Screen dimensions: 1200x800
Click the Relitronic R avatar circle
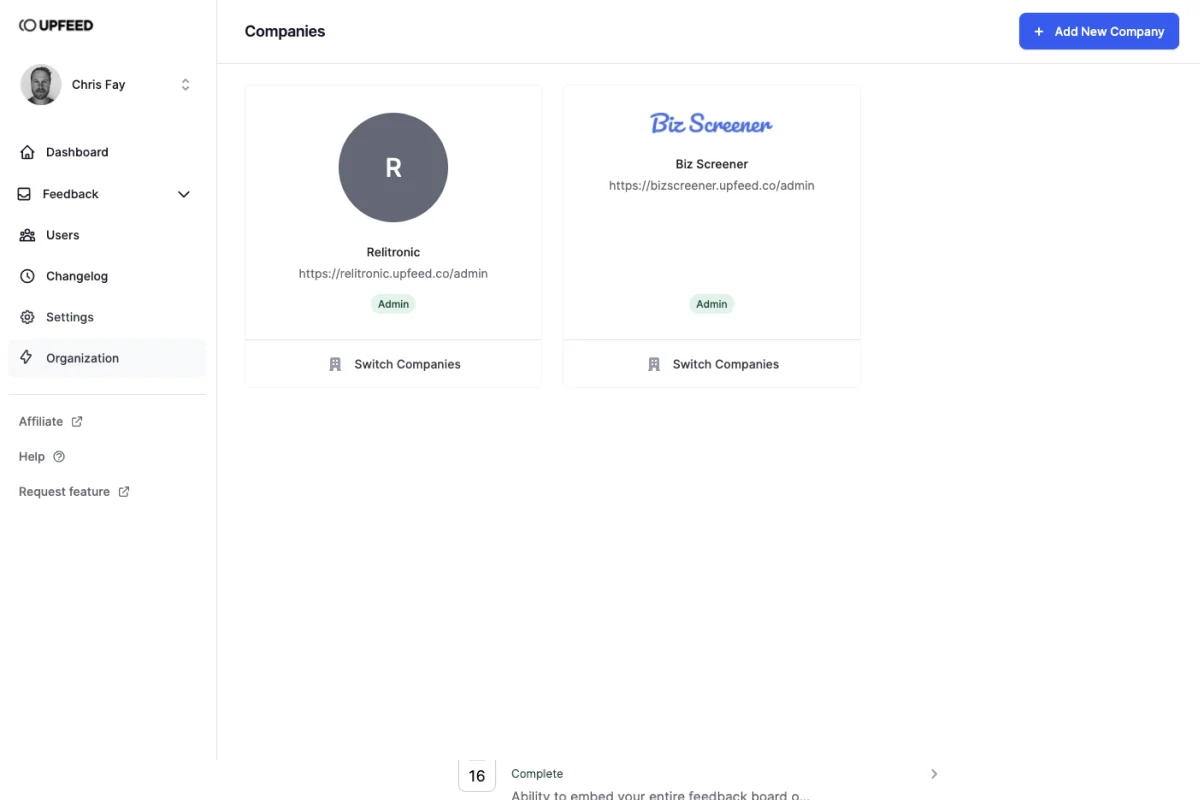[393, 167]
